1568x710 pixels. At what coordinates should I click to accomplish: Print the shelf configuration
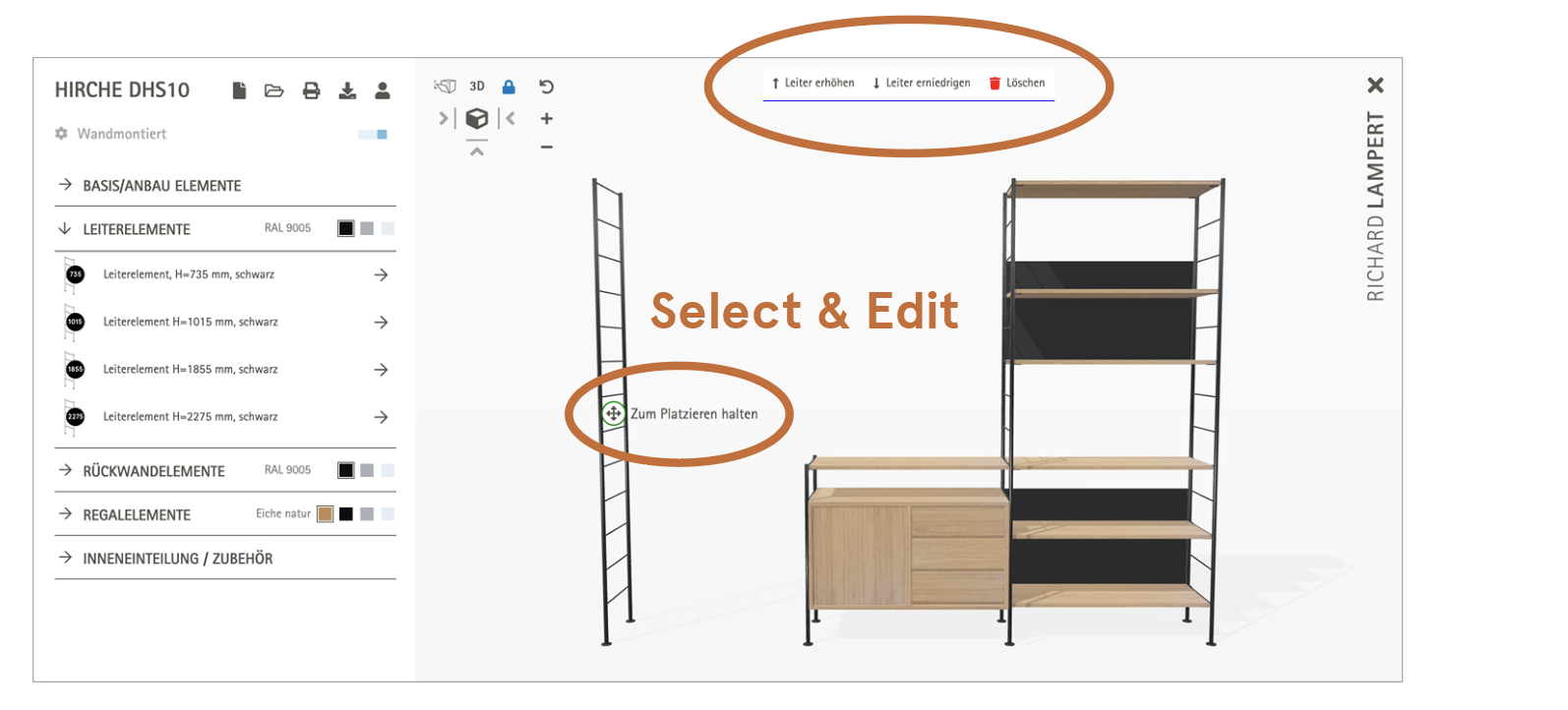311,90
